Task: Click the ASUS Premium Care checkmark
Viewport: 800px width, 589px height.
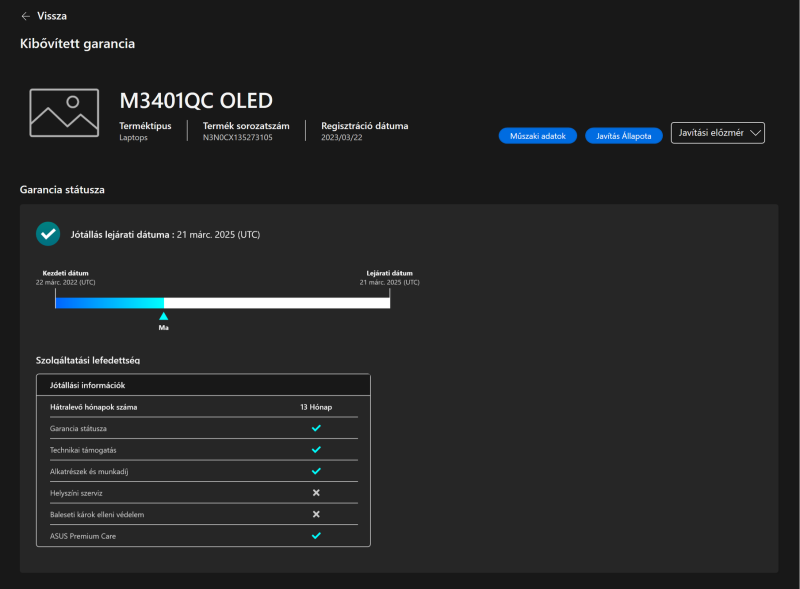Action: click(316, 535)
